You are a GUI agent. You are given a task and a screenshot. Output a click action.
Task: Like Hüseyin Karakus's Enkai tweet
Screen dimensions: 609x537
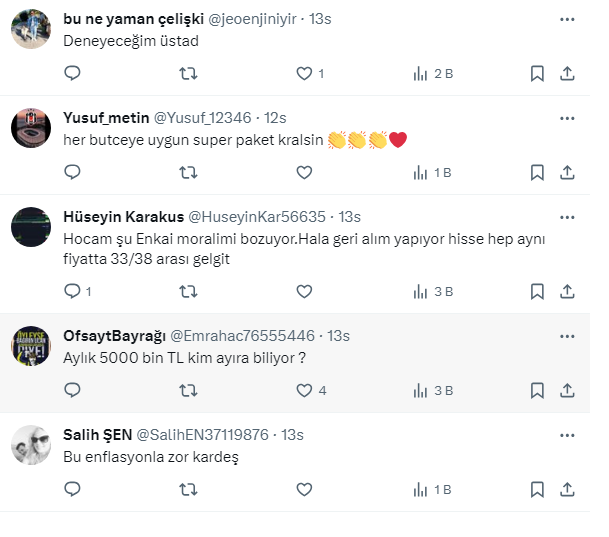[305, 291]
